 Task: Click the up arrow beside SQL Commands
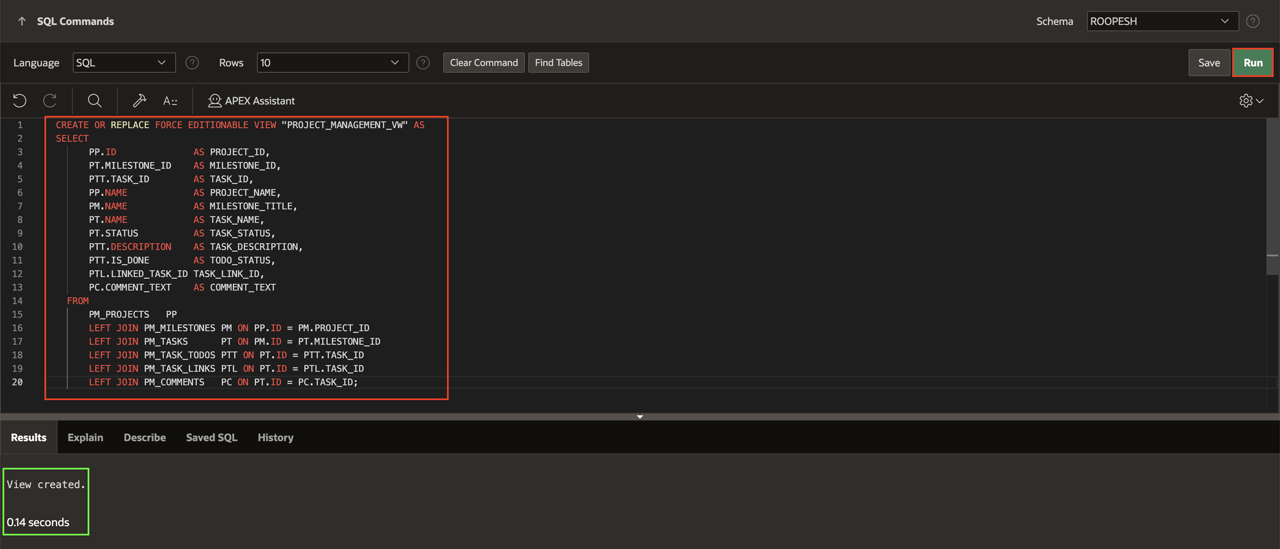pos(21,21)
